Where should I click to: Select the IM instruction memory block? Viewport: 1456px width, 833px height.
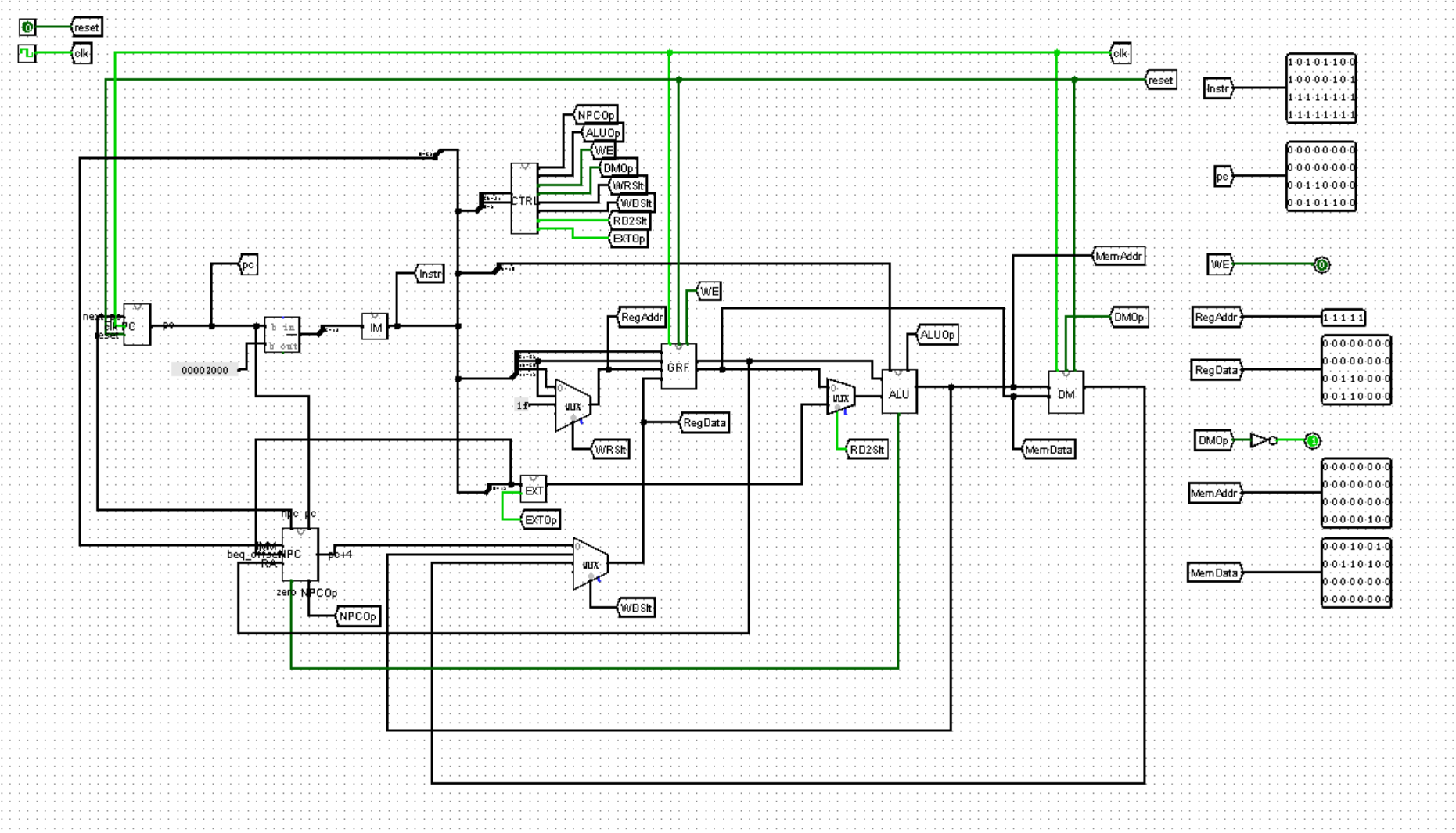[376, 326]
